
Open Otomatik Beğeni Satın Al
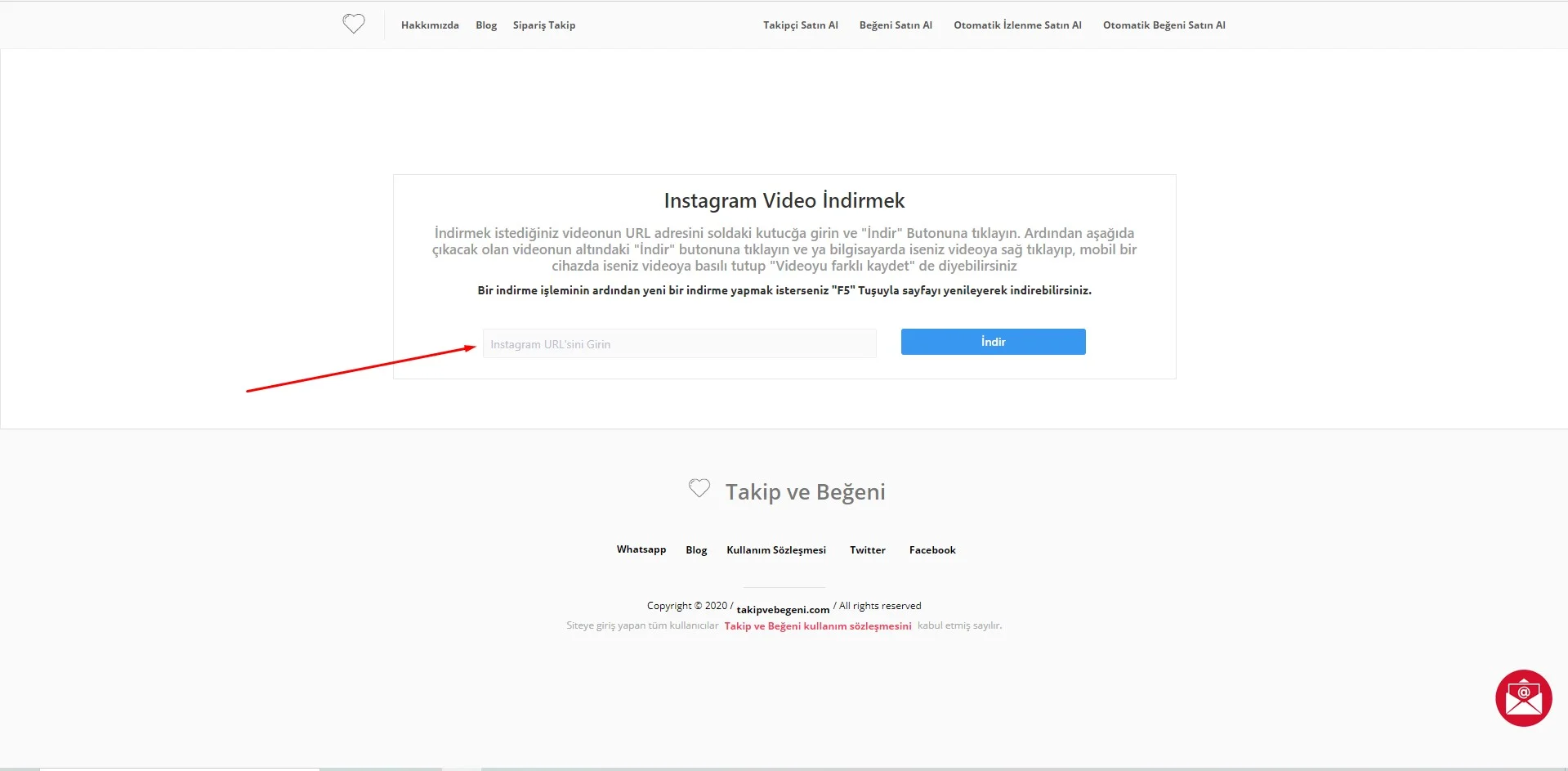[1164, 25]
